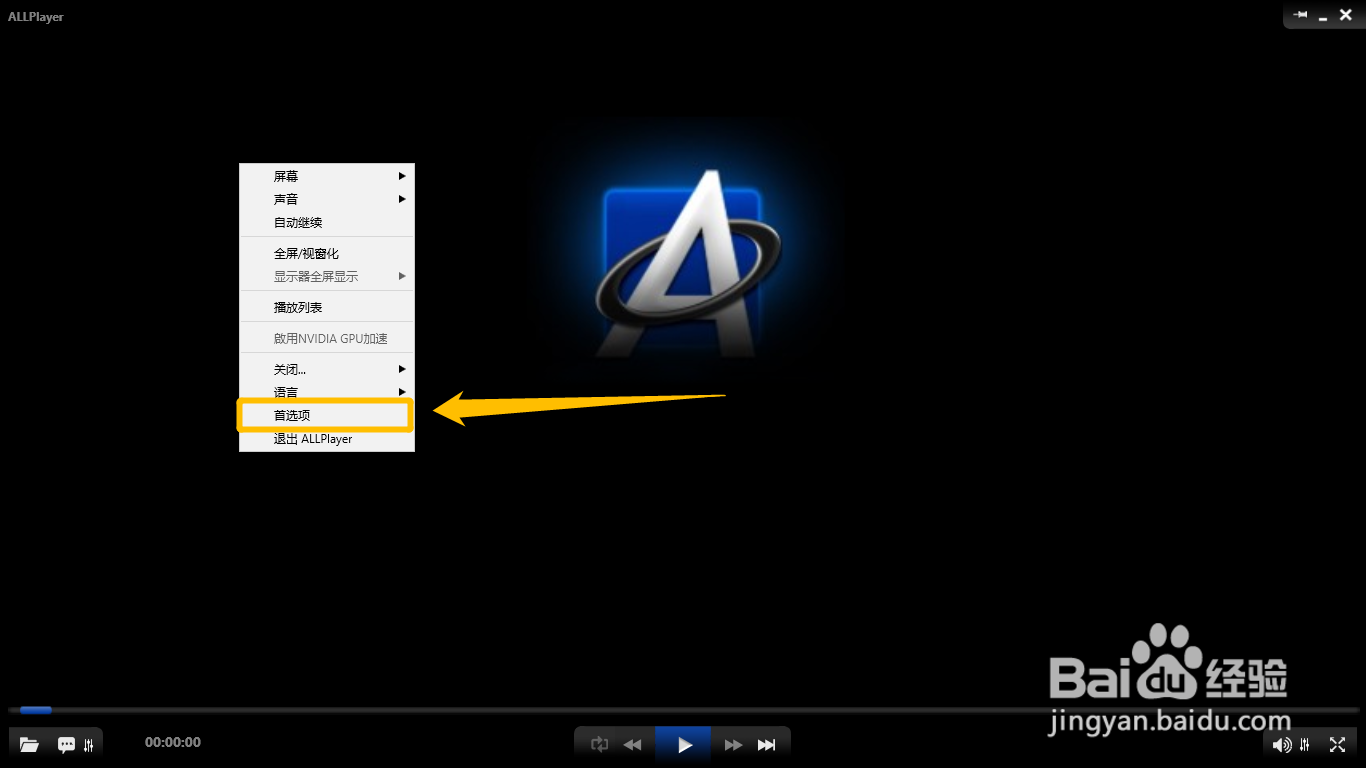
Task: Click 啟用NVIDIA GPU加速 menu entry
Action: pos(327,338)
